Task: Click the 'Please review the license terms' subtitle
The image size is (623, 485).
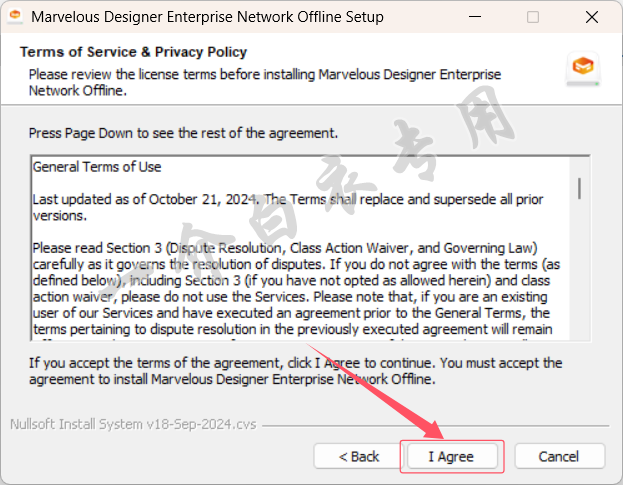Action: coord(265,82)
